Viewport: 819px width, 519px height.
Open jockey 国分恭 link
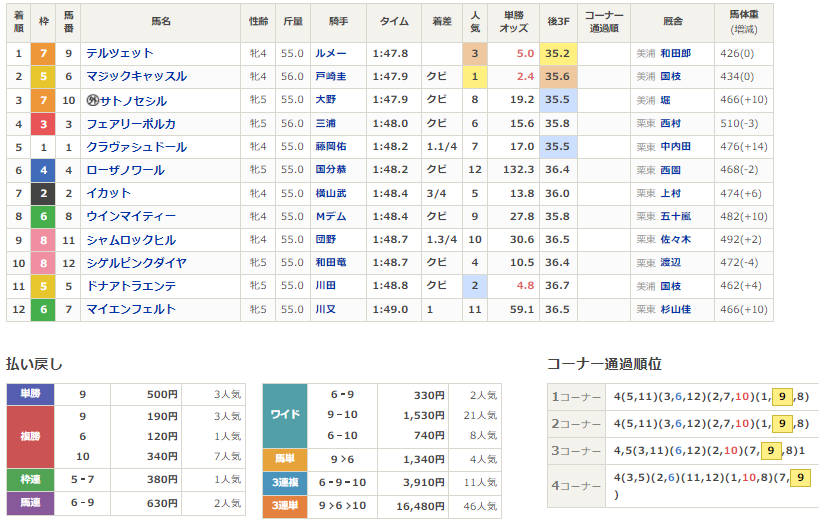(x=331, y=169)
